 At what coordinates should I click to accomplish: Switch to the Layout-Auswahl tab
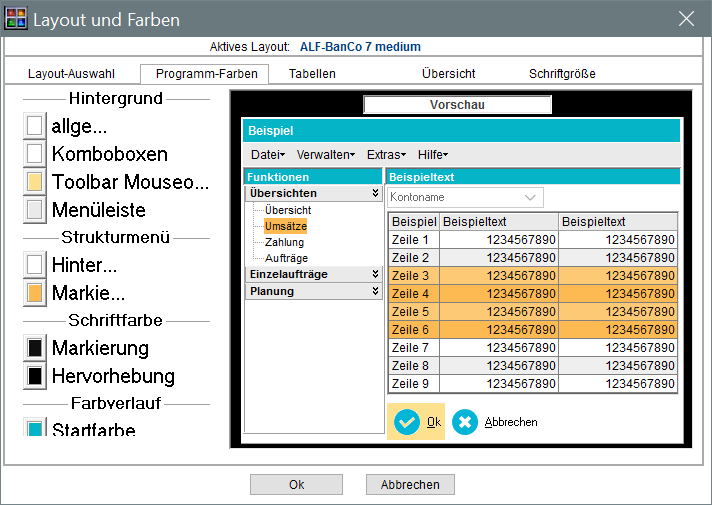[x=71, y=74]
